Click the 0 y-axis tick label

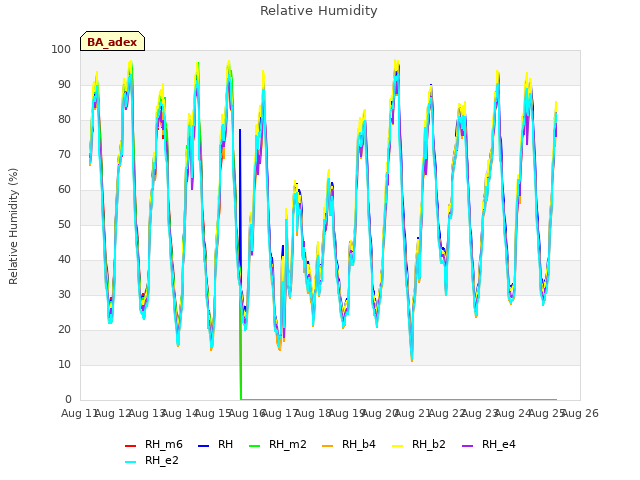tap(68, 400)
